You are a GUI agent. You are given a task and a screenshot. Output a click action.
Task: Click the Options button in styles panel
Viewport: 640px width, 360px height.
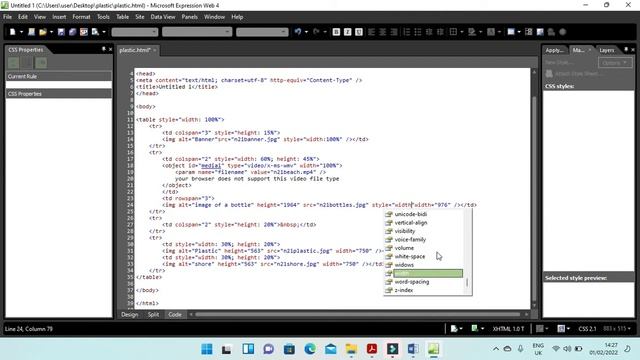(615, 62)
